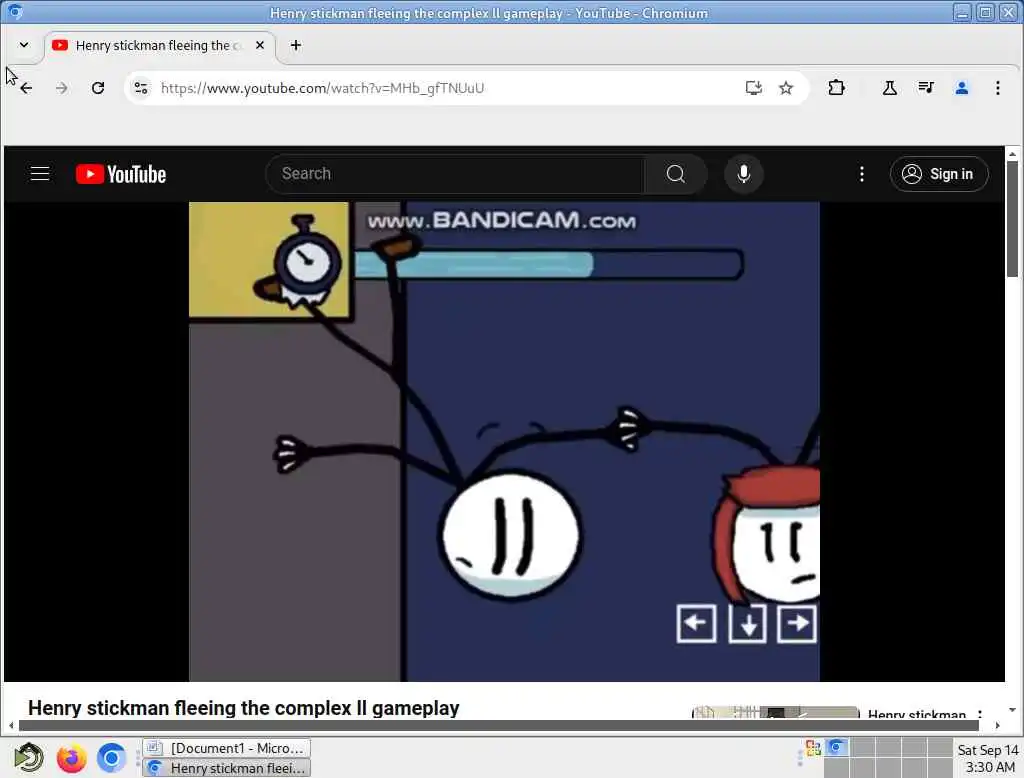Click the blue circular tray icon
1024x778 pixels.
click(837, 747)
